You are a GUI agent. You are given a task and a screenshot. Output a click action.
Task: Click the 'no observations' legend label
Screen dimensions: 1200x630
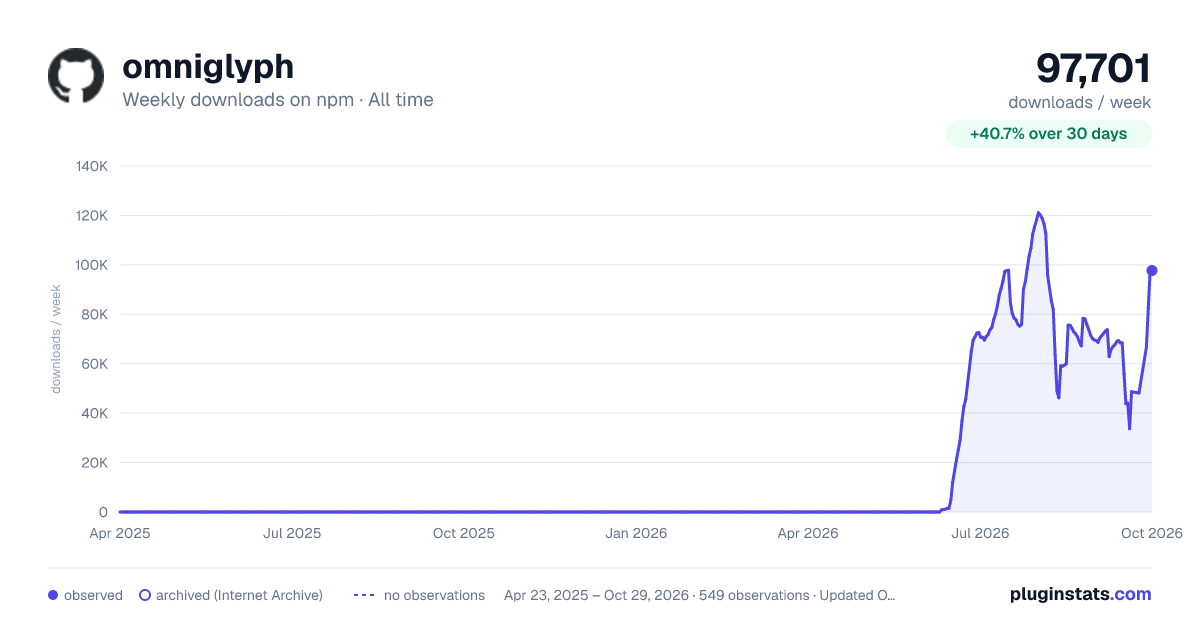pos(435,595)
